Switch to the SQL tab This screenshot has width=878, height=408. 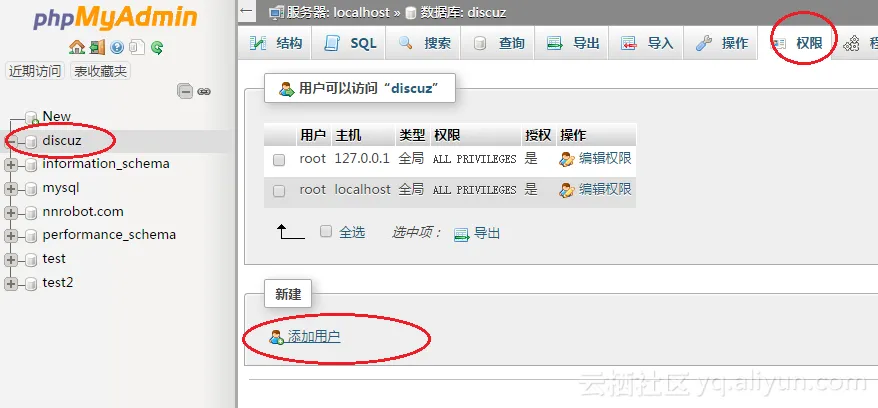pos(351,43)
